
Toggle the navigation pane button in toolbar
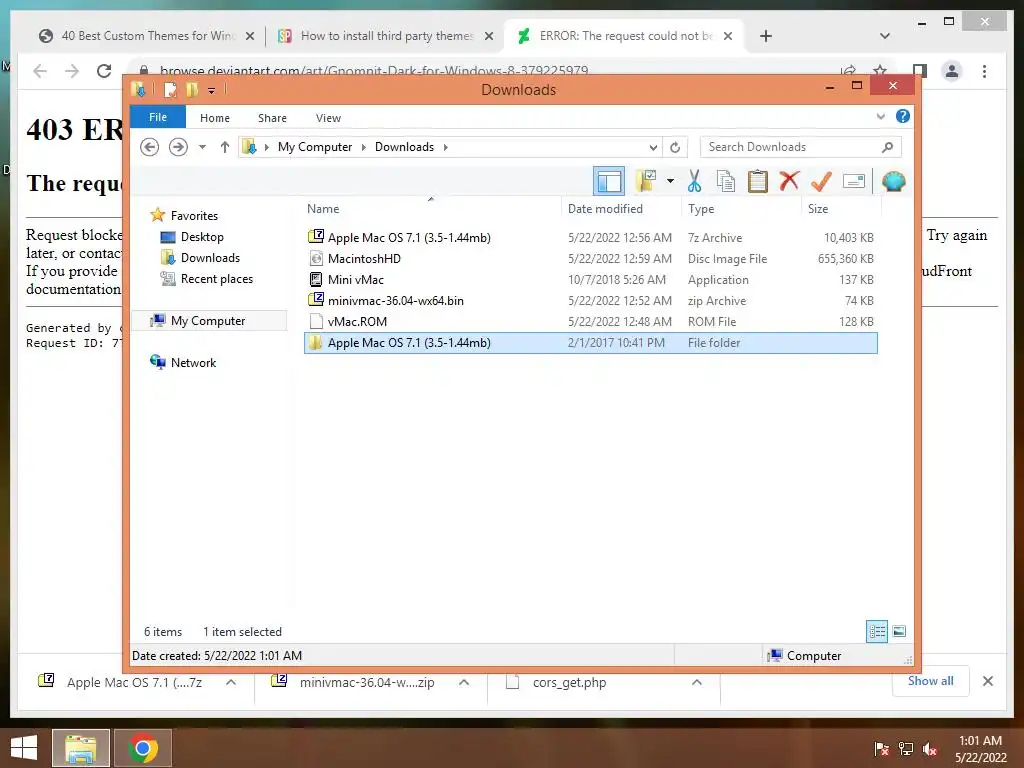coord(609,181)
